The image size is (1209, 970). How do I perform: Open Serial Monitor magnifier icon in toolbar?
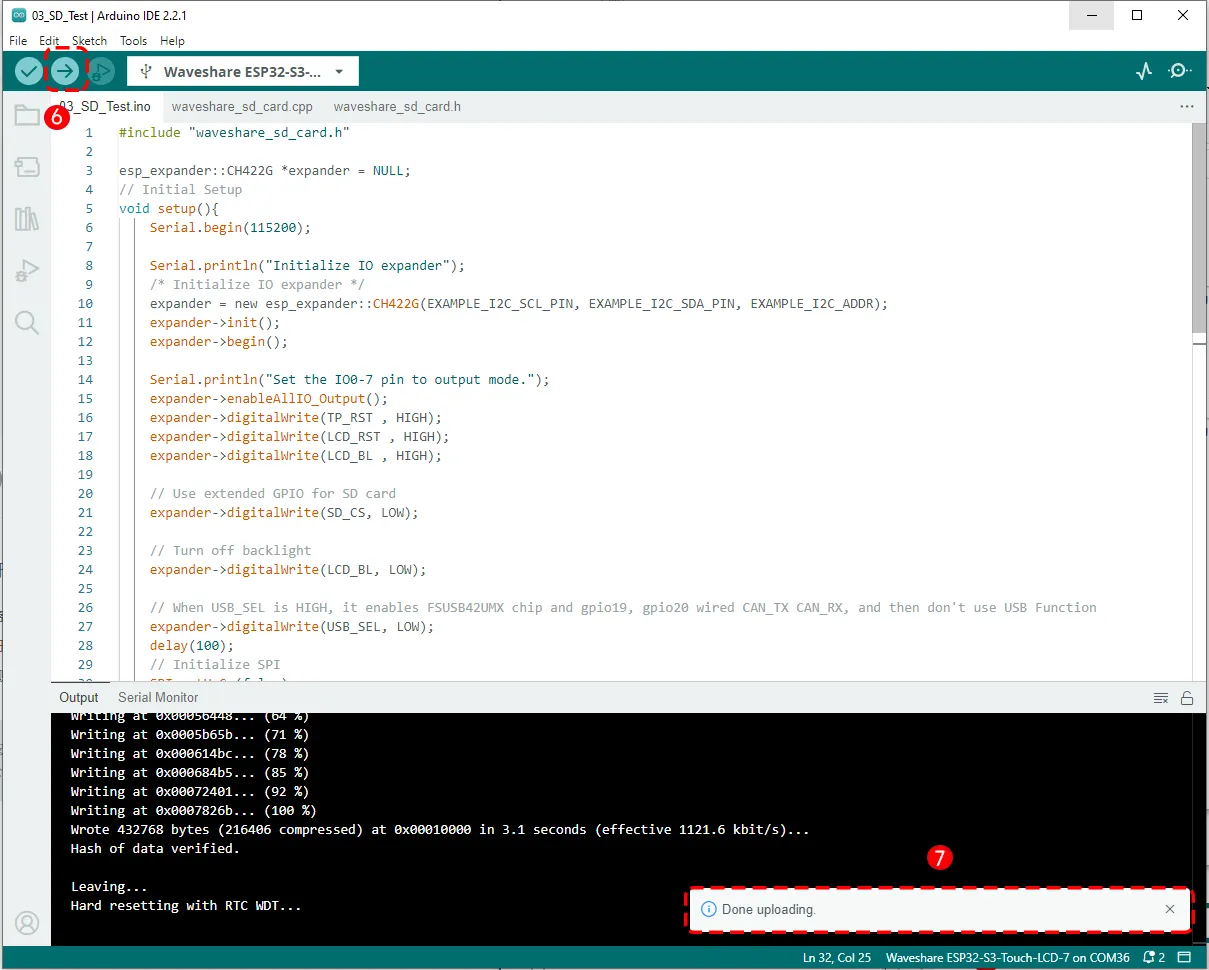(x=1180, y=71)
